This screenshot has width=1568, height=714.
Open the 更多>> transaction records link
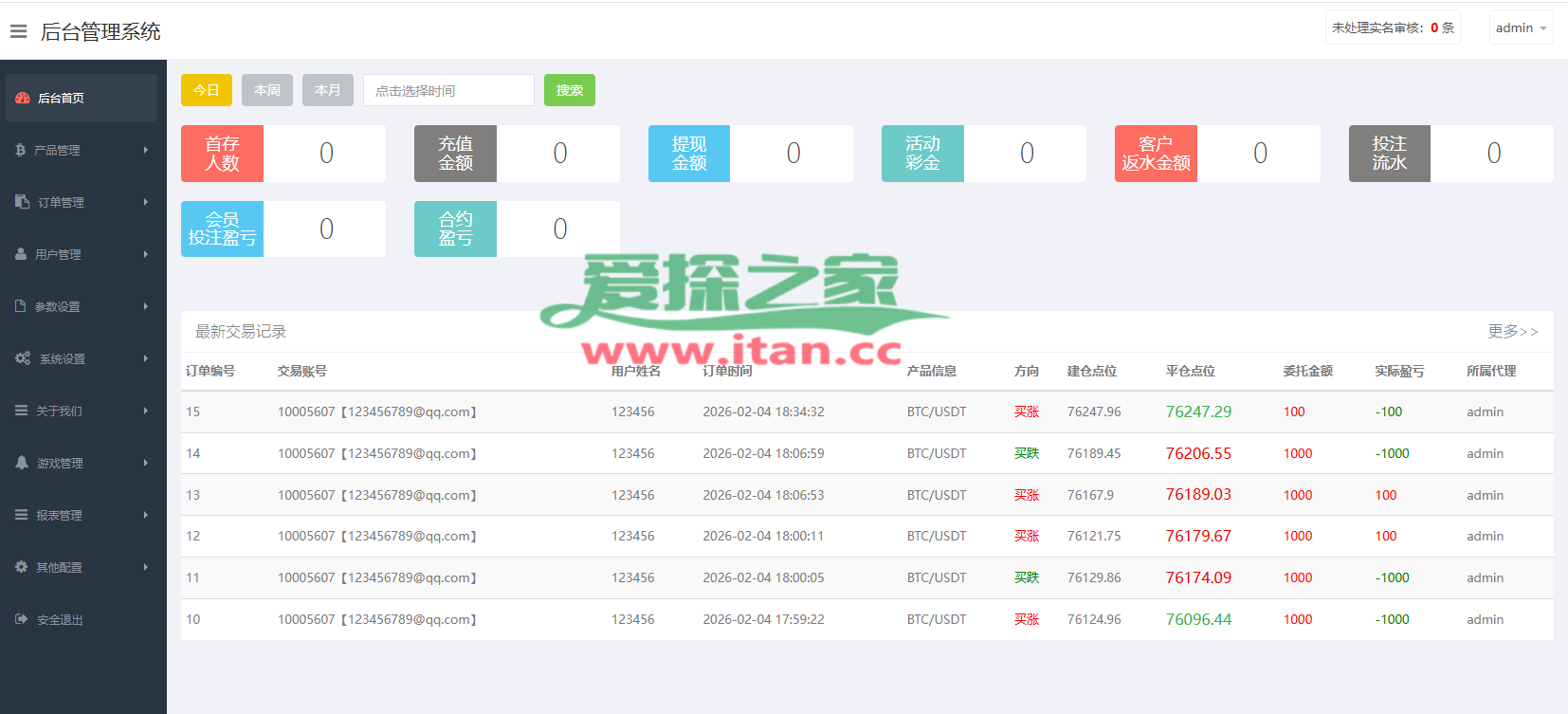tap(1512, 331)
